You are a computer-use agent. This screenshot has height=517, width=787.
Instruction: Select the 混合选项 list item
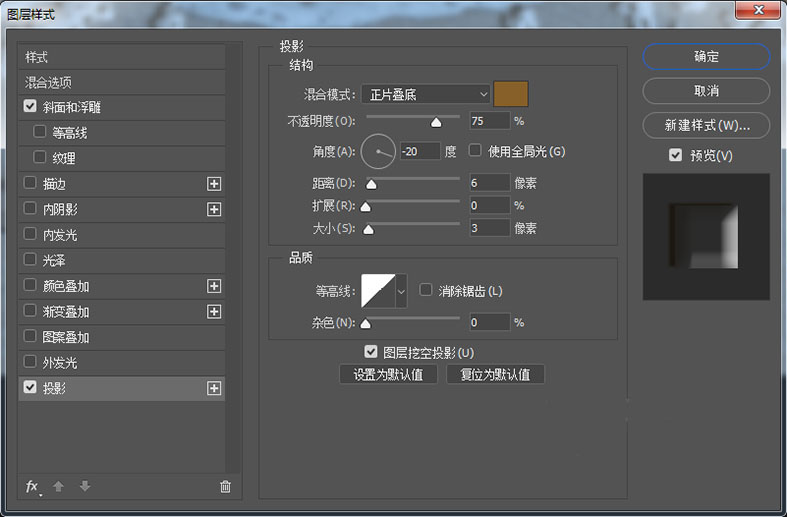(121, 82)
